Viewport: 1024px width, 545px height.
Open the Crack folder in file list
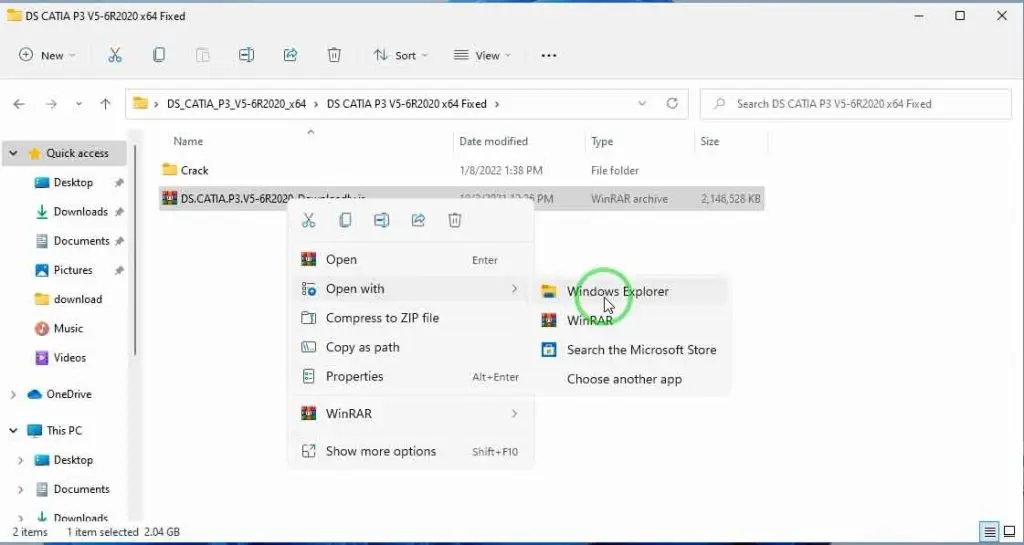pos(194,170)
